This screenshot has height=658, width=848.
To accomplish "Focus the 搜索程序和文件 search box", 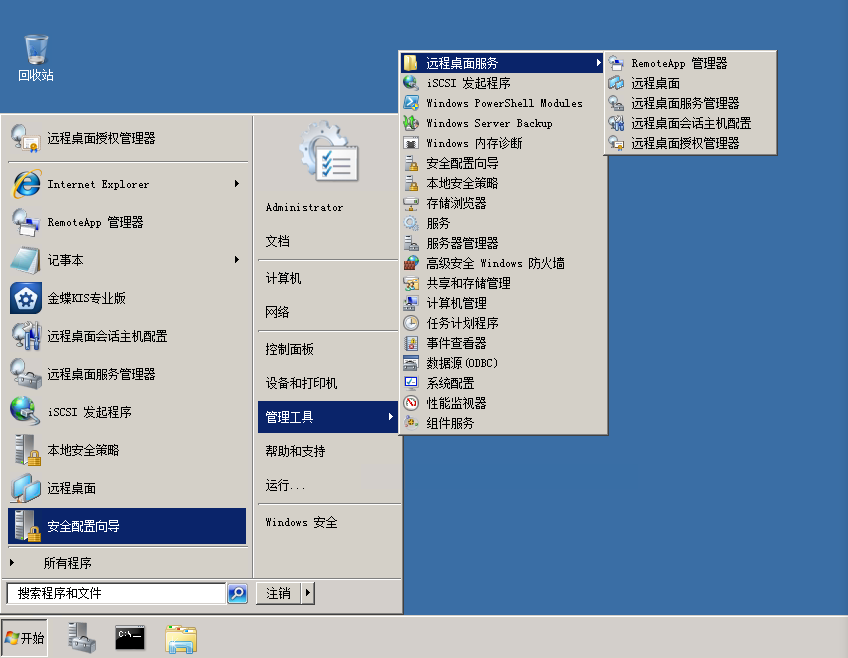I will (116, 593).
